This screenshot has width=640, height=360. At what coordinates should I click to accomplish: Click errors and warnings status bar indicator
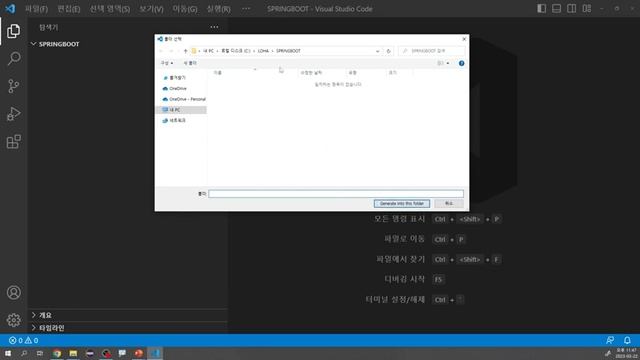tap(24, 340)
